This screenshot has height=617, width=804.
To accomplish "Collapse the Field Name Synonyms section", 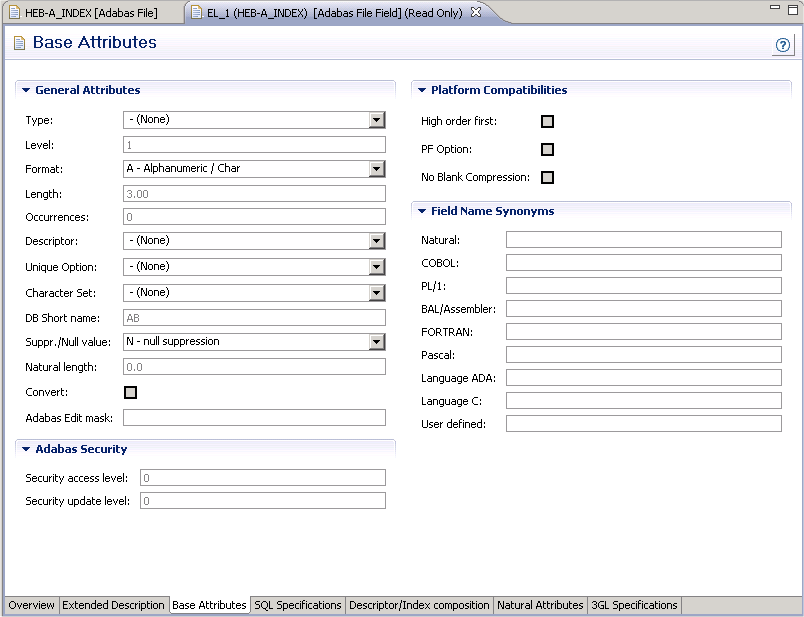I will [422, 212].
